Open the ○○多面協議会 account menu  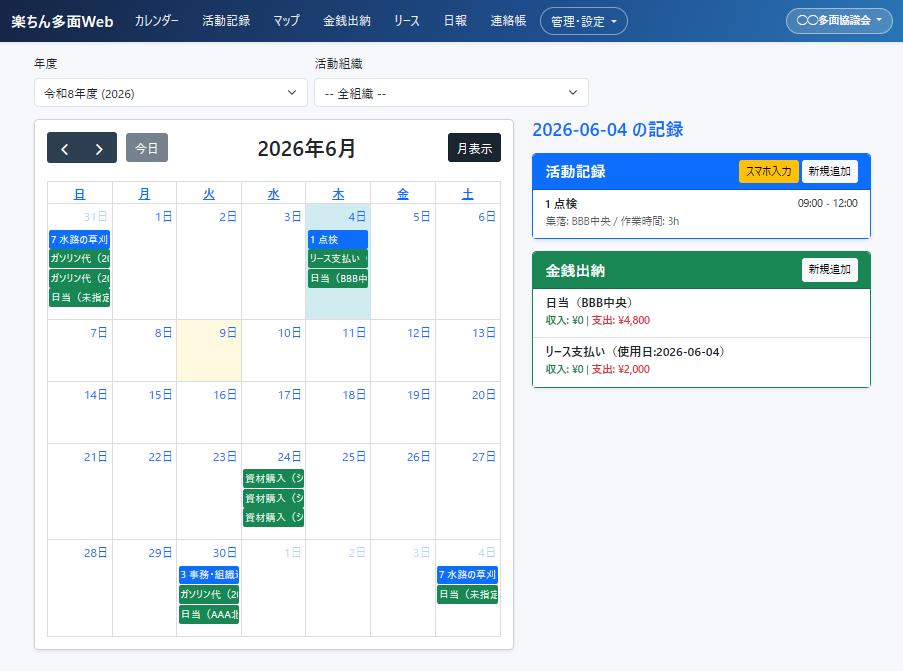coord(839,21)
